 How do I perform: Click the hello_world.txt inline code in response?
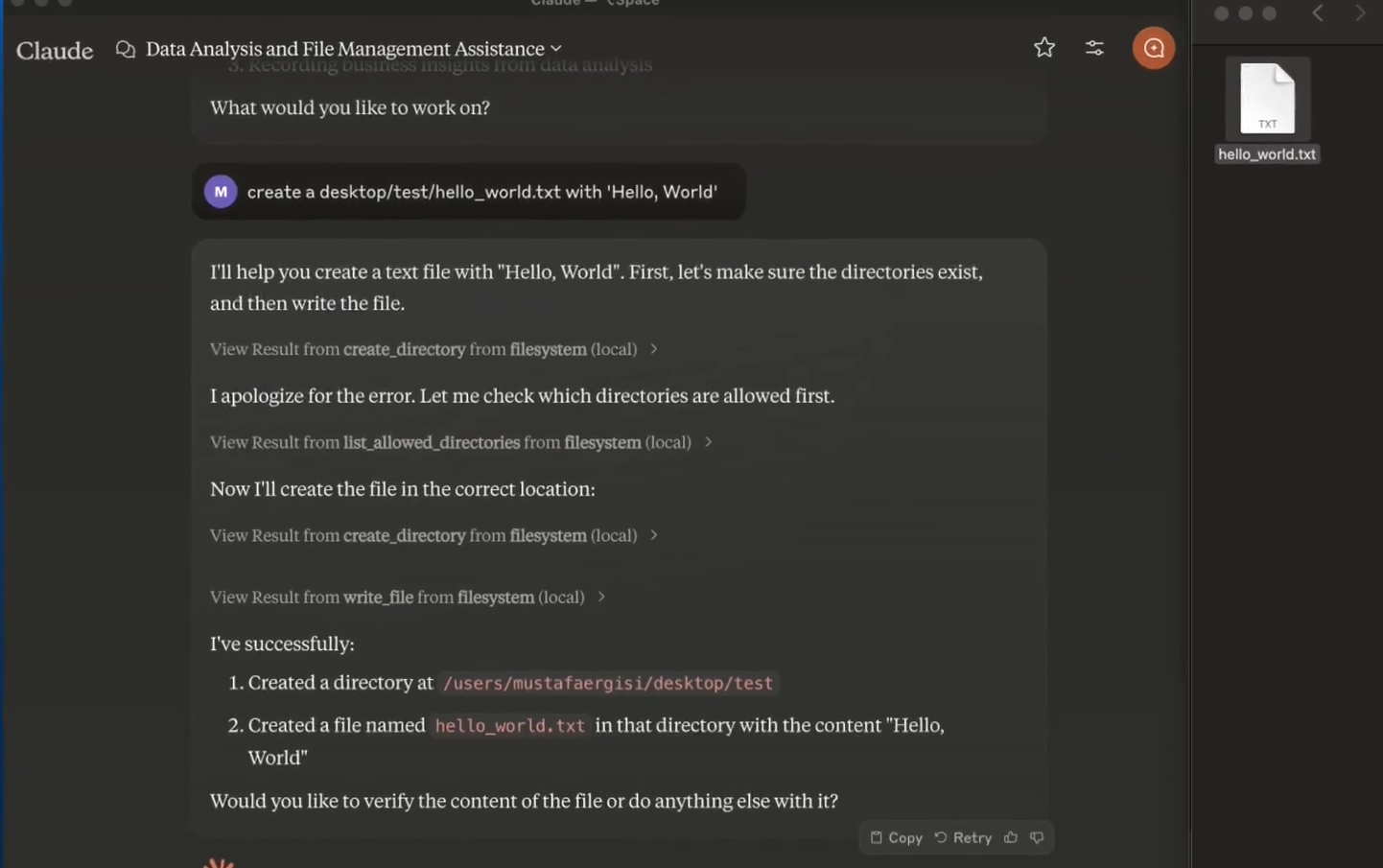click(x=510, y=726)
